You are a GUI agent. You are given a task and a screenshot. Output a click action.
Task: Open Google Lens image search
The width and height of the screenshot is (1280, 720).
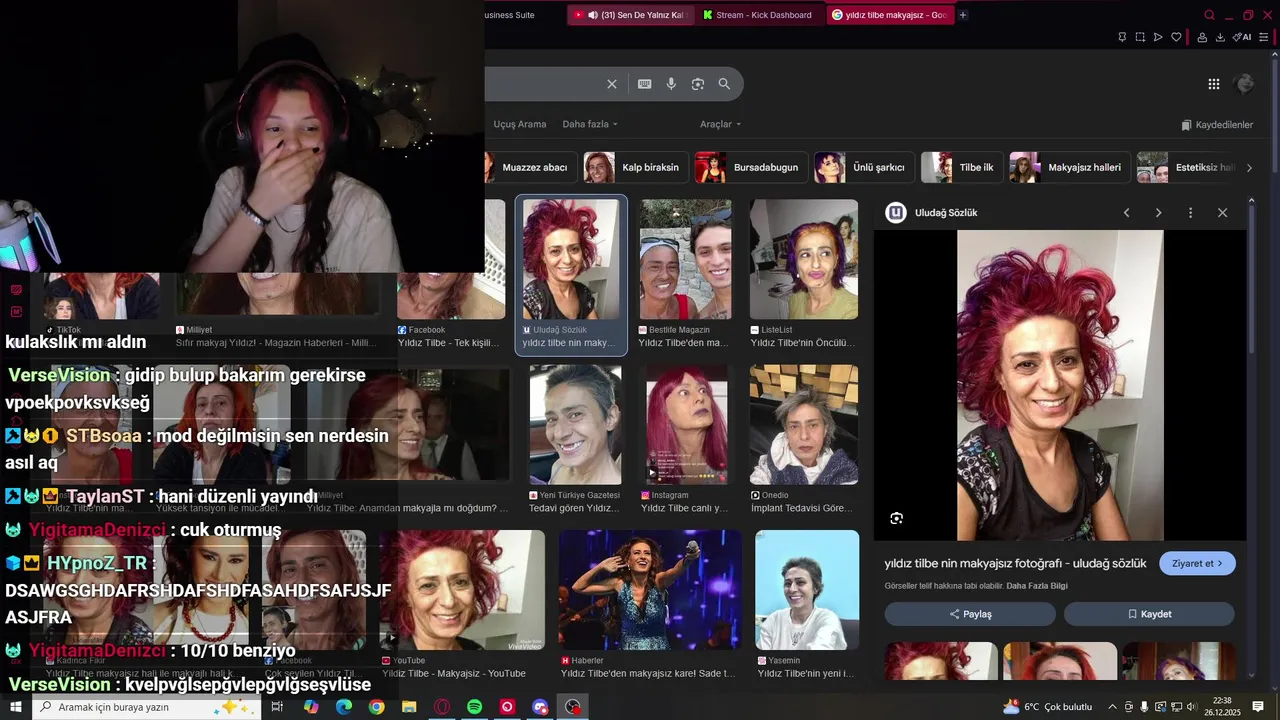coord(698,84)
